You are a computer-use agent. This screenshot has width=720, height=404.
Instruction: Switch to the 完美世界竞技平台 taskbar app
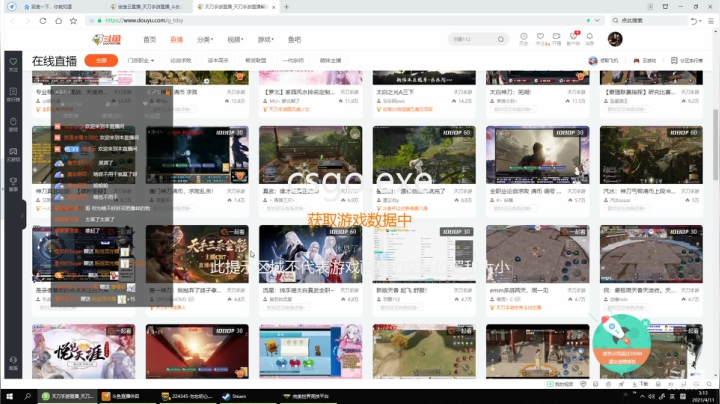click(x=307, y=396)
